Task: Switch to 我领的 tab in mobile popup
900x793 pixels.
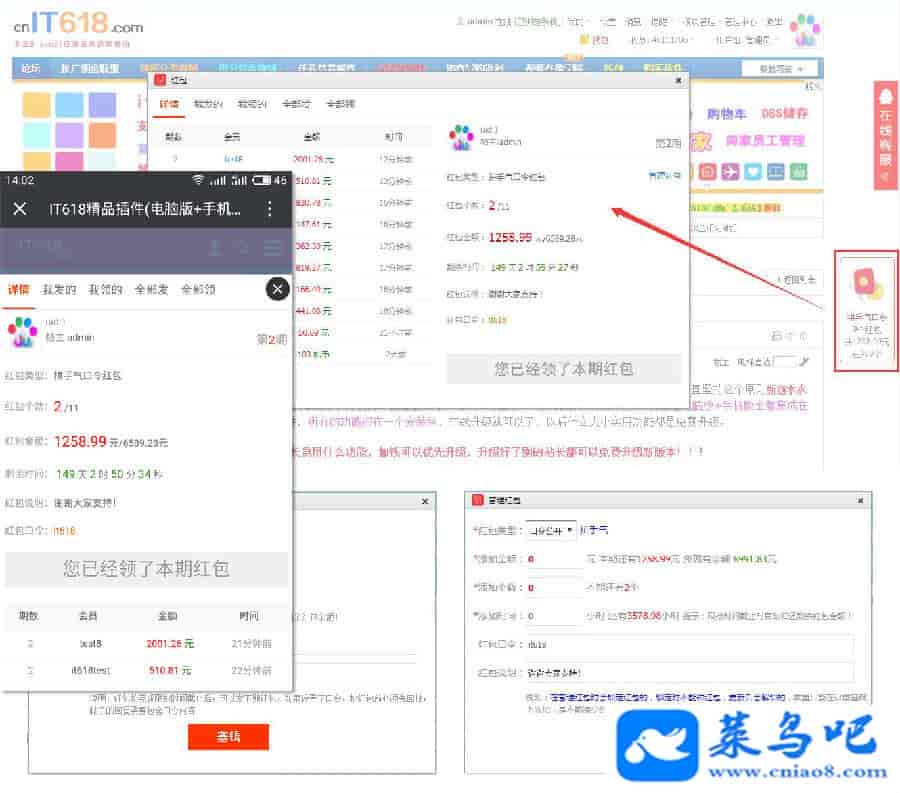Action: pyautogui.click(x=106, y=290)
